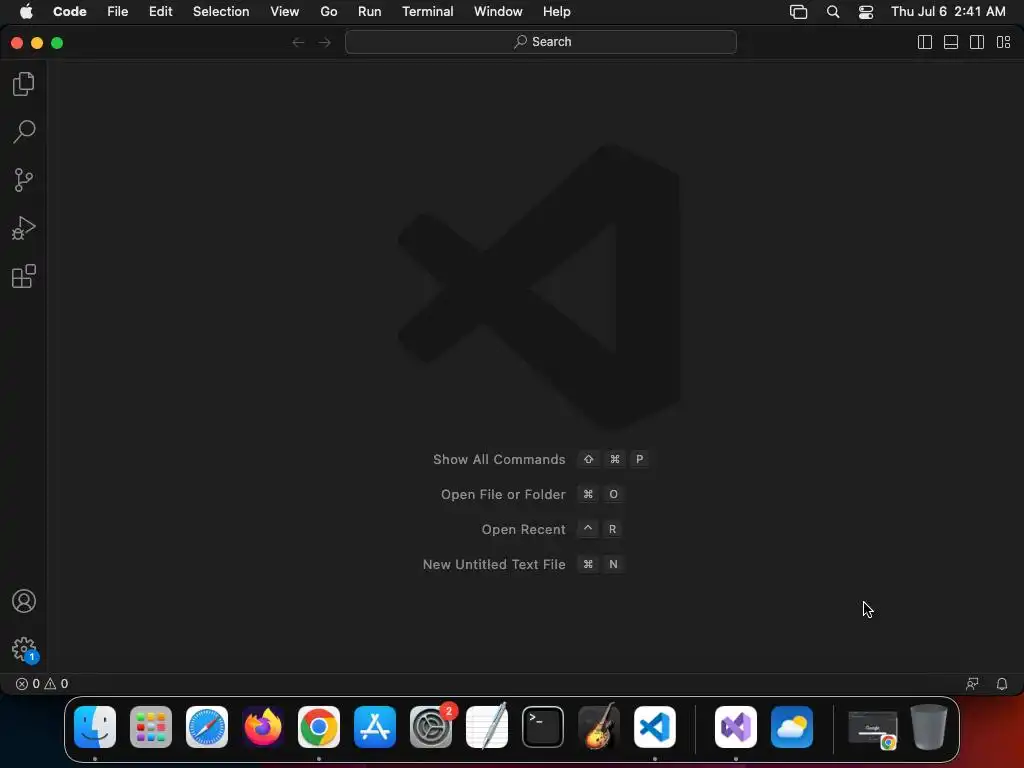Open GarageBand from the Dock

(599, 727)
